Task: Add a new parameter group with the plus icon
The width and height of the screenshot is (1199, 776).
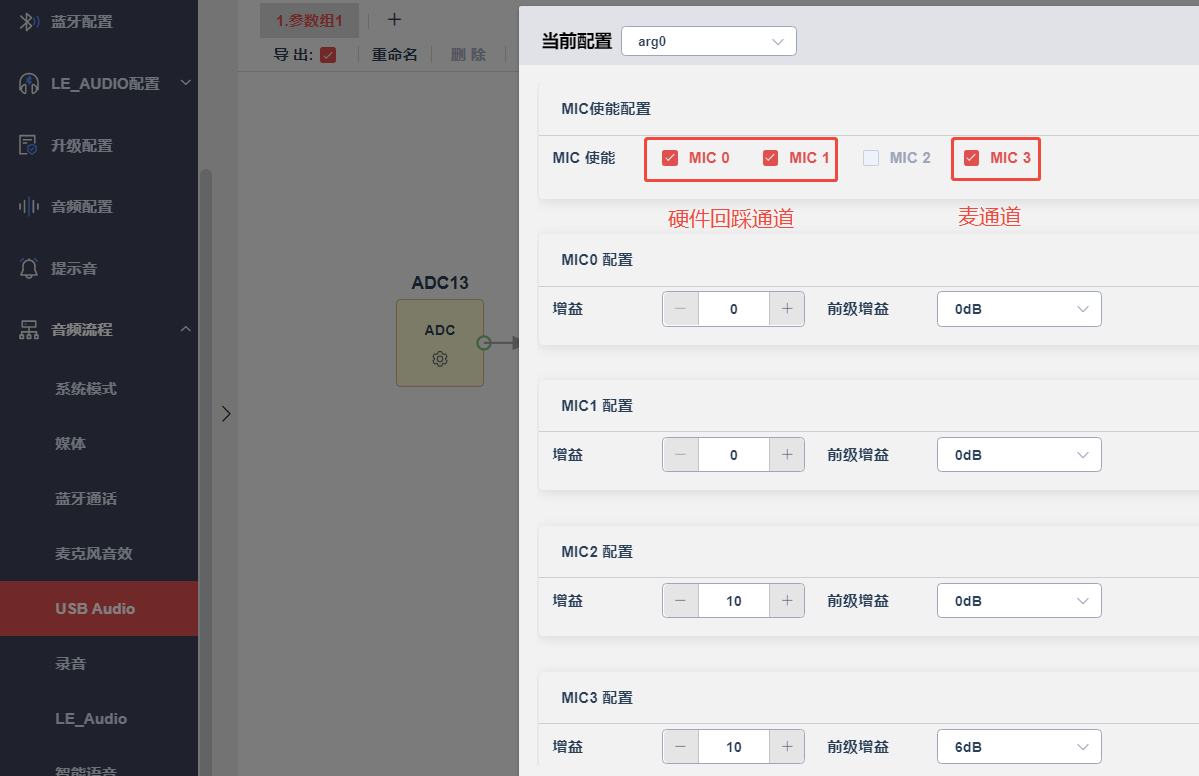Action: [x=395, y=20]
